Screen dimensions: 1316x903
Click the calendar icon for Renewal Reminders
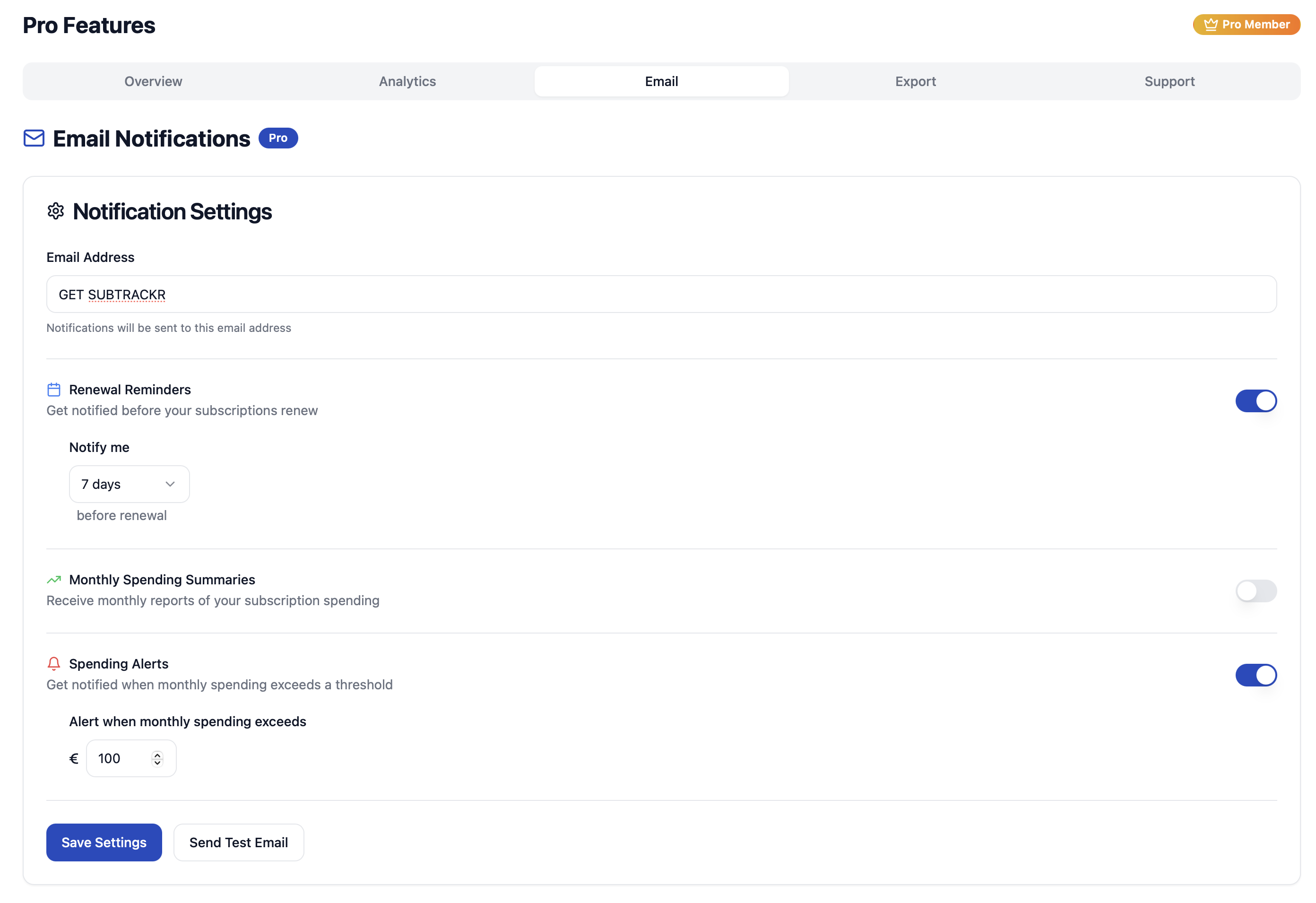click(x=53, y=389)
